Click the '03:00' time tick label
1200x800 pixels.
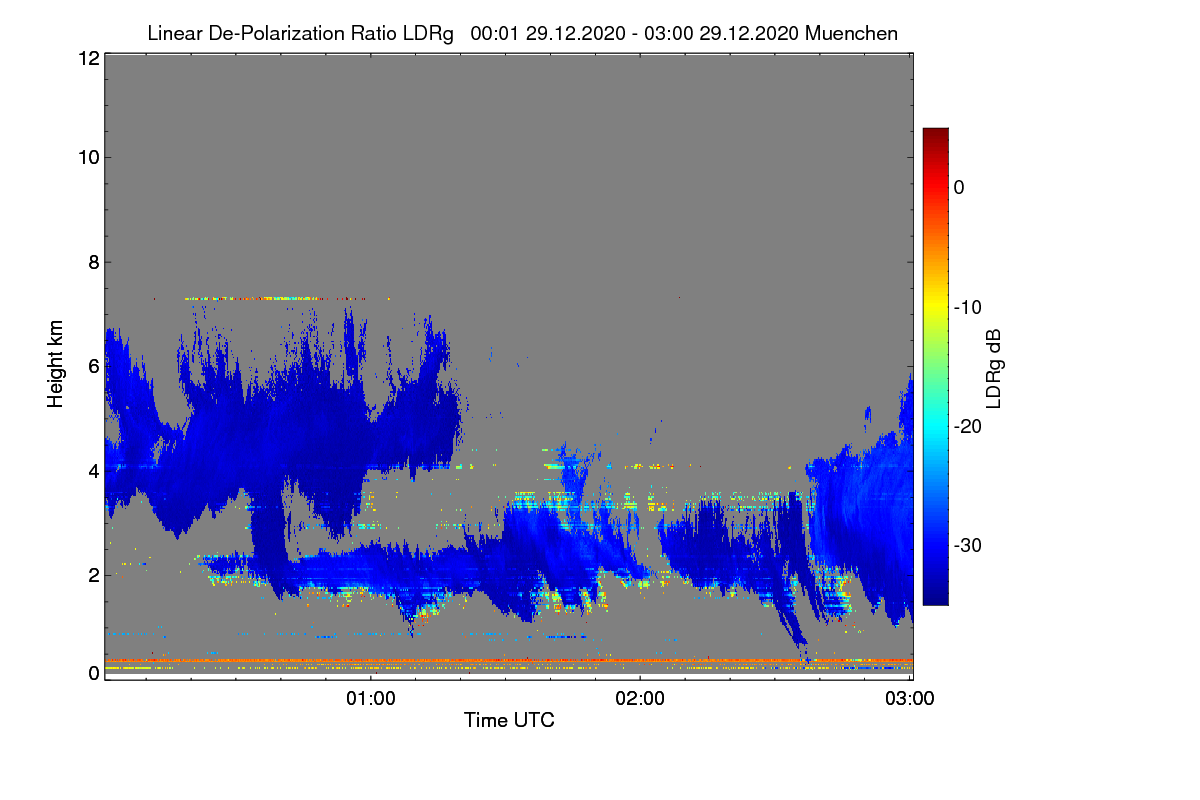click(910, 698)
